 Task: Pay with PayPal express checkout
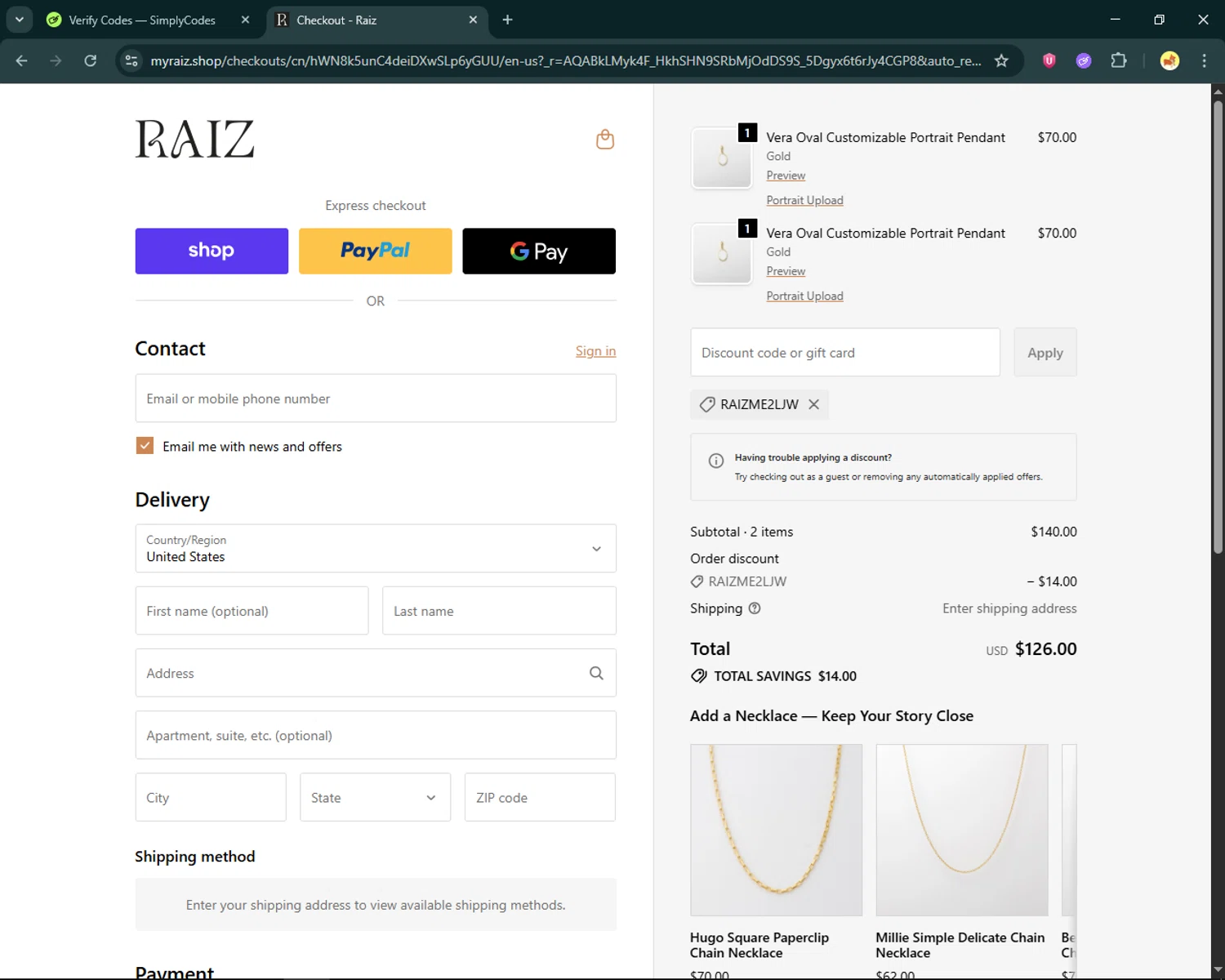click(376, 251)
